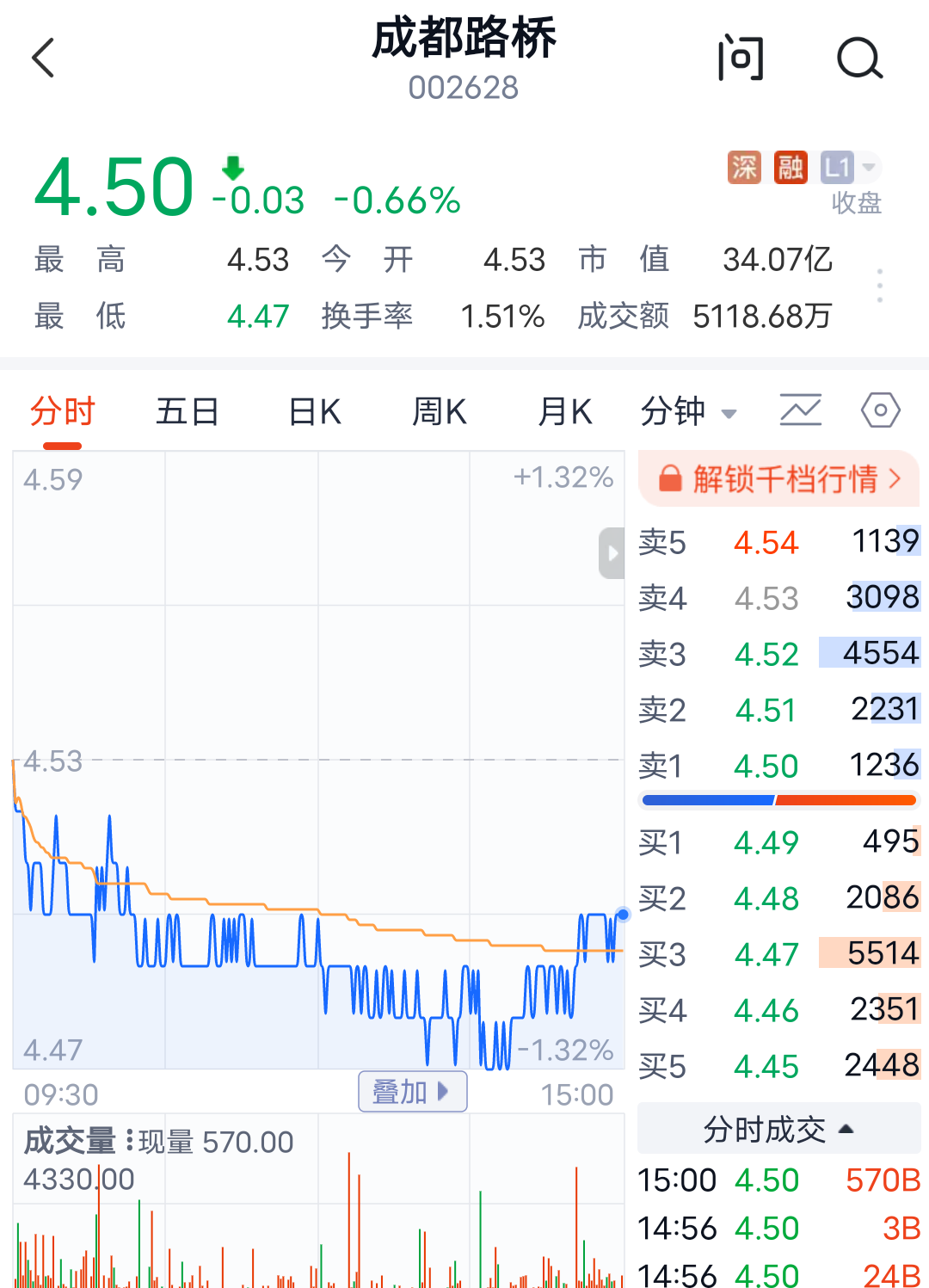Screen dimensions: 929x1288
Task: Open the vertical three-dot overflow menu
Action: pos(879,284)
